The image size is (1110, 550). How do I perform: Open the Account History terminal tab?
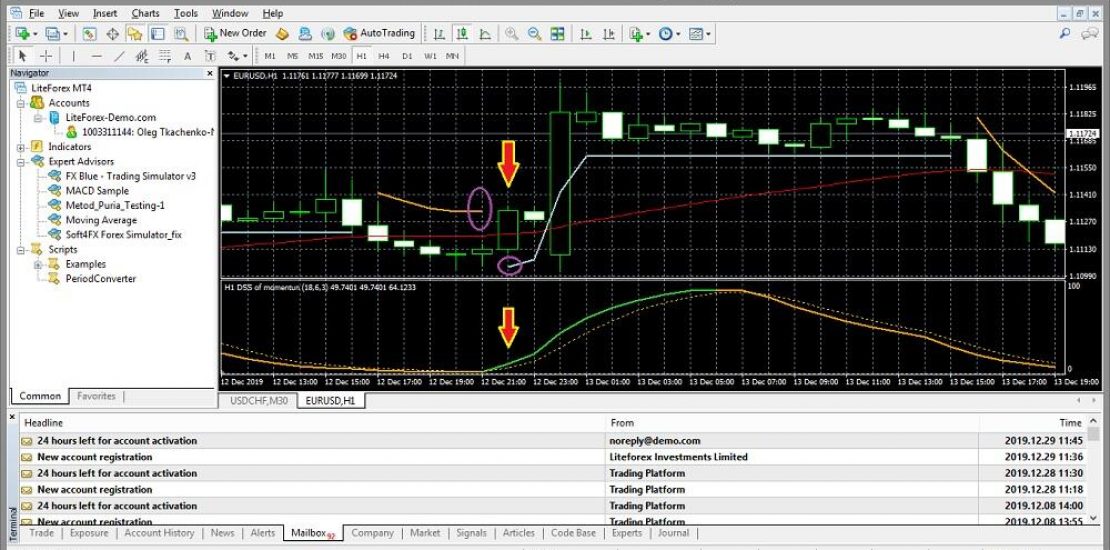(159, 533)
